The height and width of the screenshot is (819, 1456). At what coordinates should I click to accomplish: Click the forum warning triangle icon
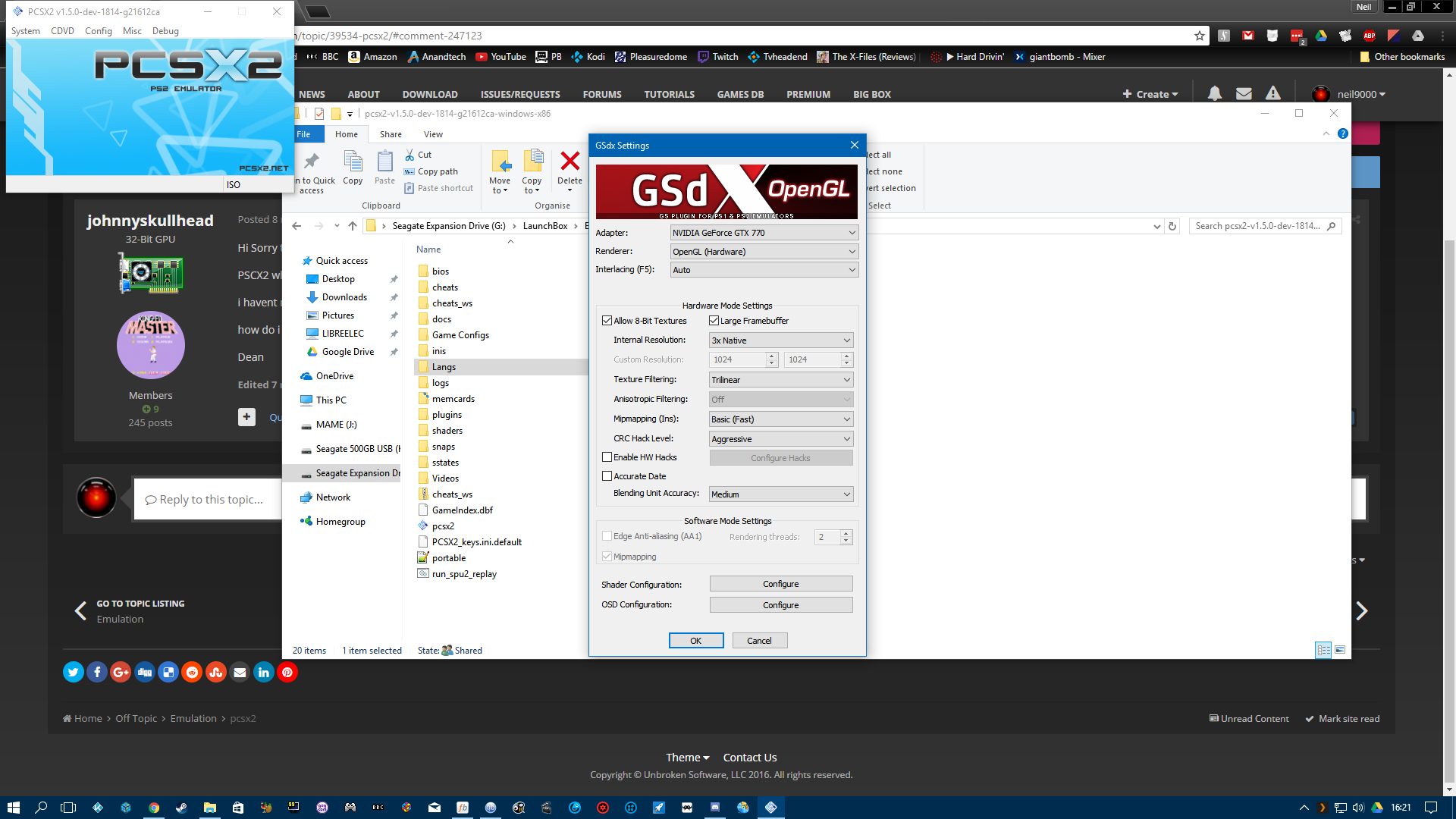click(1272, 93)
